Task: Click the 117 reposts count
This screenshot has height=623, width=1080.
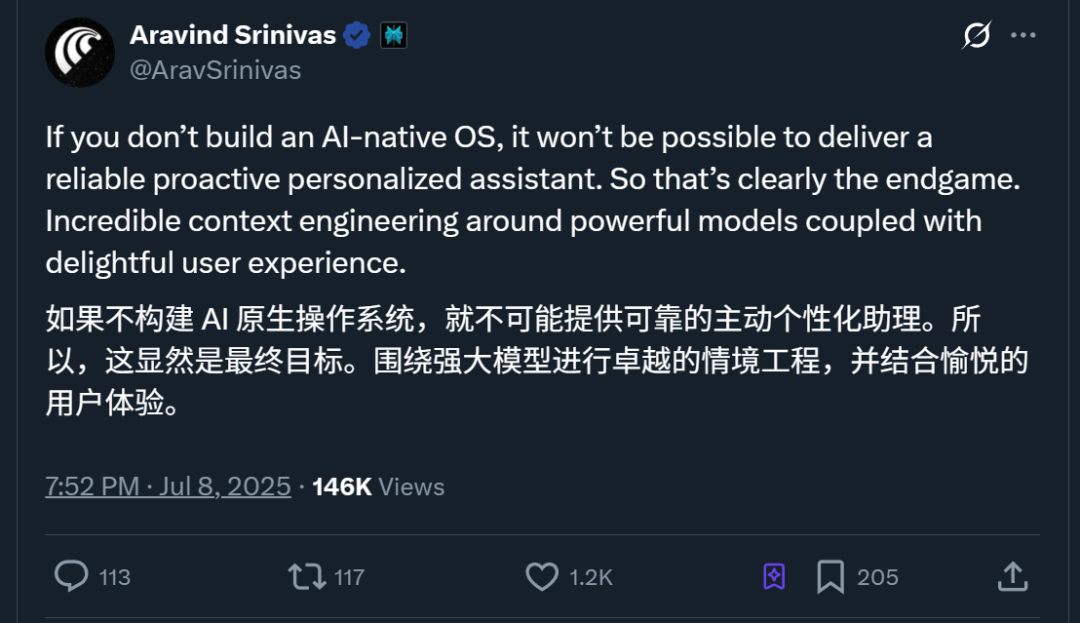Action: 349,577
